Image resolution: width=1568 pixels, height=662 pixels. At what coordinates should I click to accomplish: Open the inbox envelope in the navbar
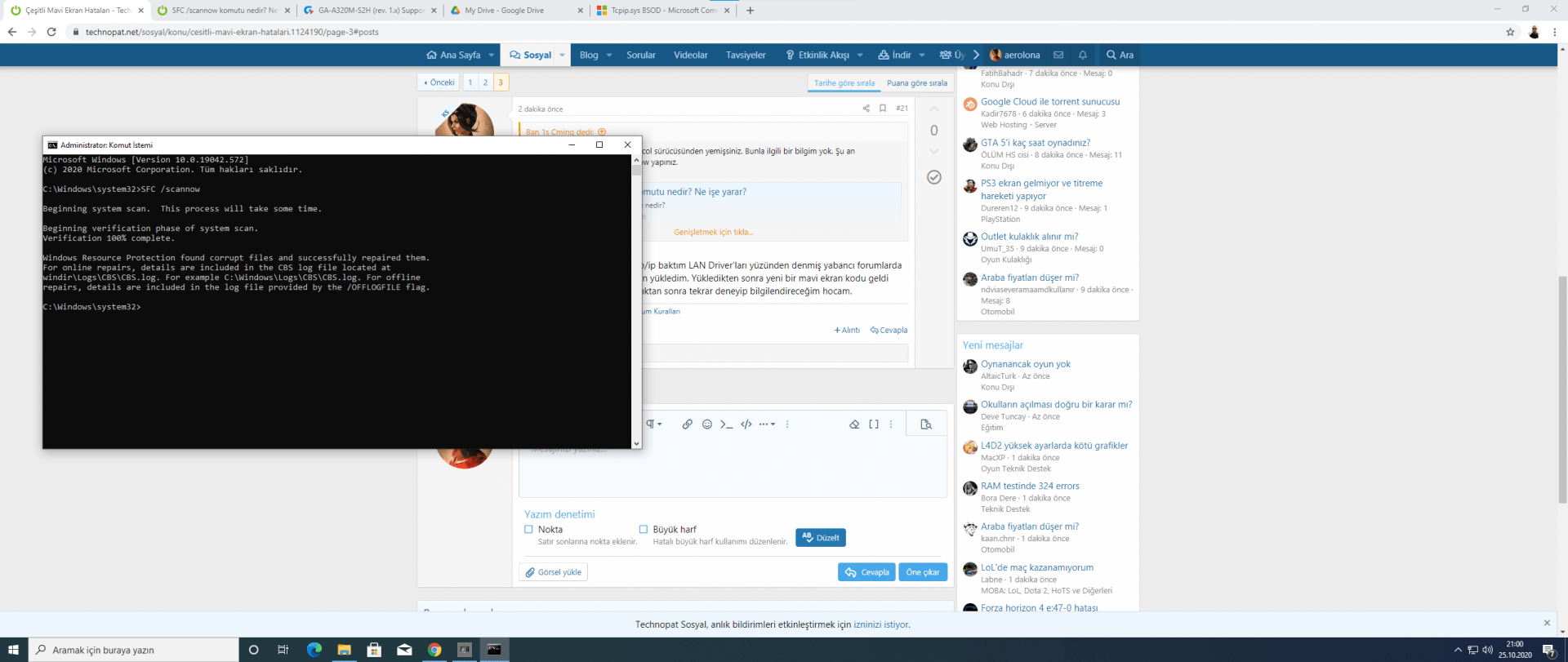[x=1058, y=55]
